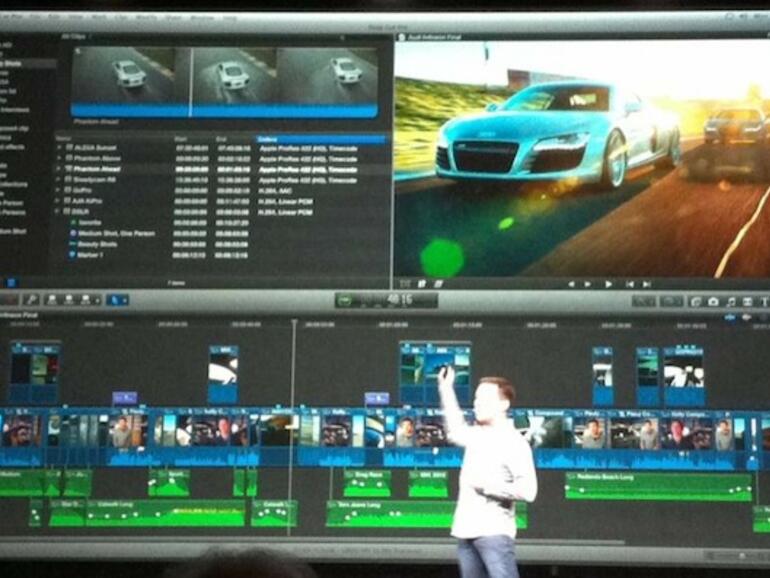Click the play backward button beside Play

(587, 284)
